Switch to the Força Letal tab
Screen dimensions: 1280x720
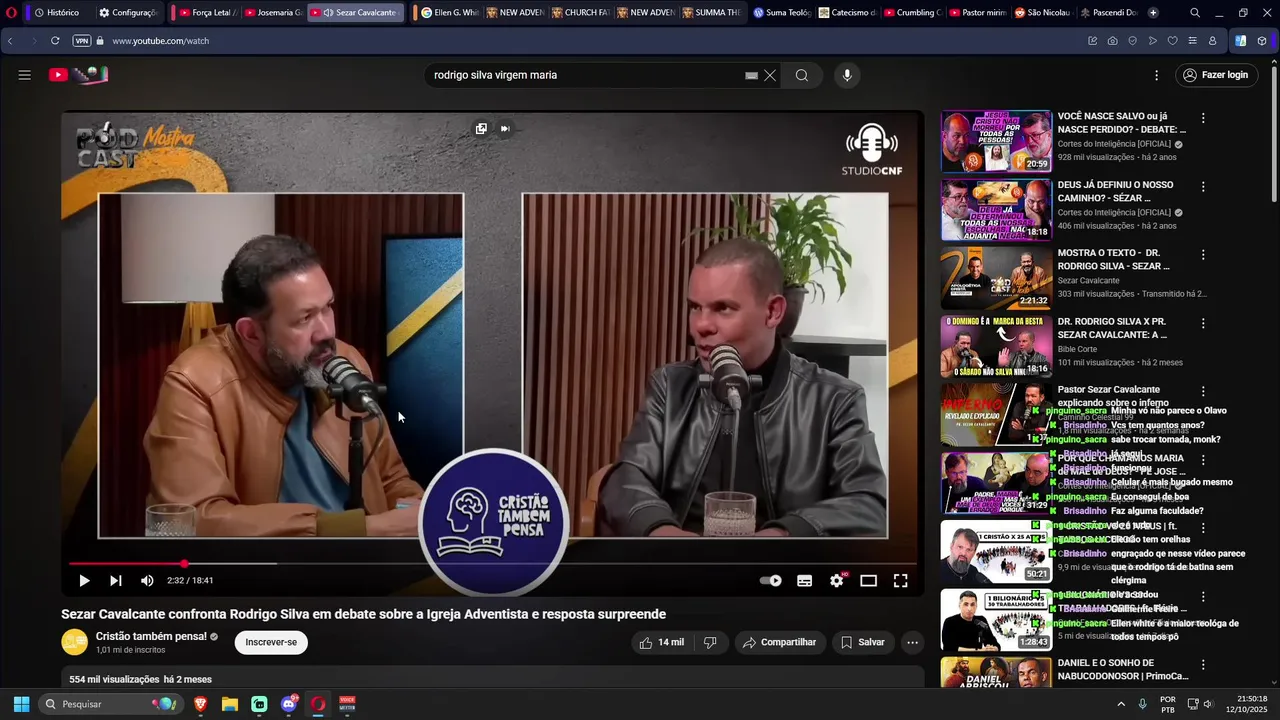207,13
